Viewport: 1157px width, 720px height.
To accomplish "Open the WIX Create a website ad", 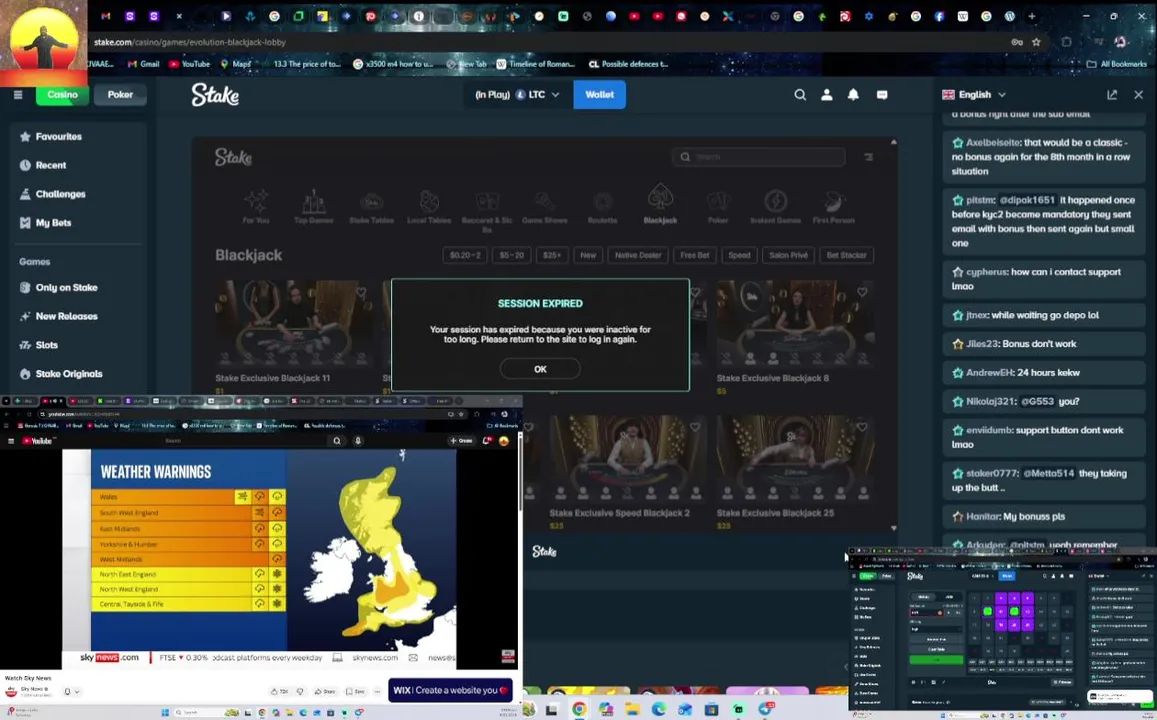I will click(450, 690).
